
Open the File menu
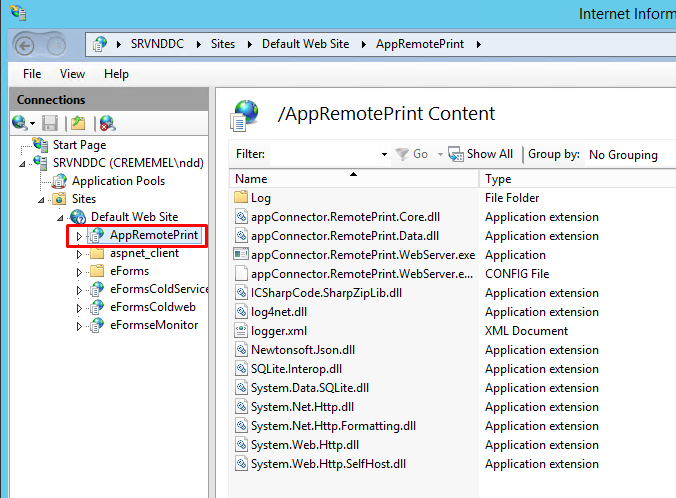point(32,74)
